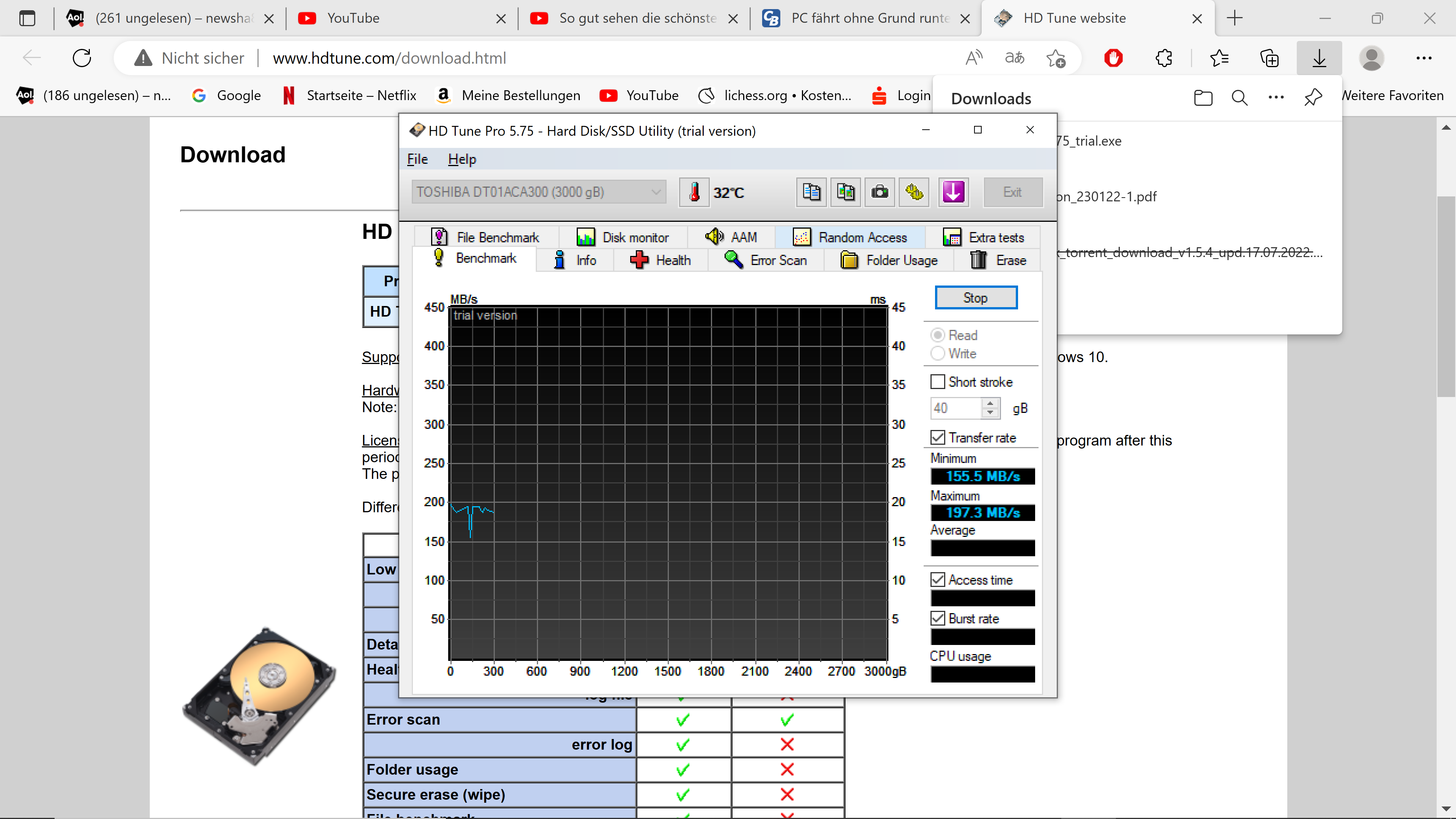Click the Edge profile avatar icon
The image size is (1456, 819).
[1371, 58]
